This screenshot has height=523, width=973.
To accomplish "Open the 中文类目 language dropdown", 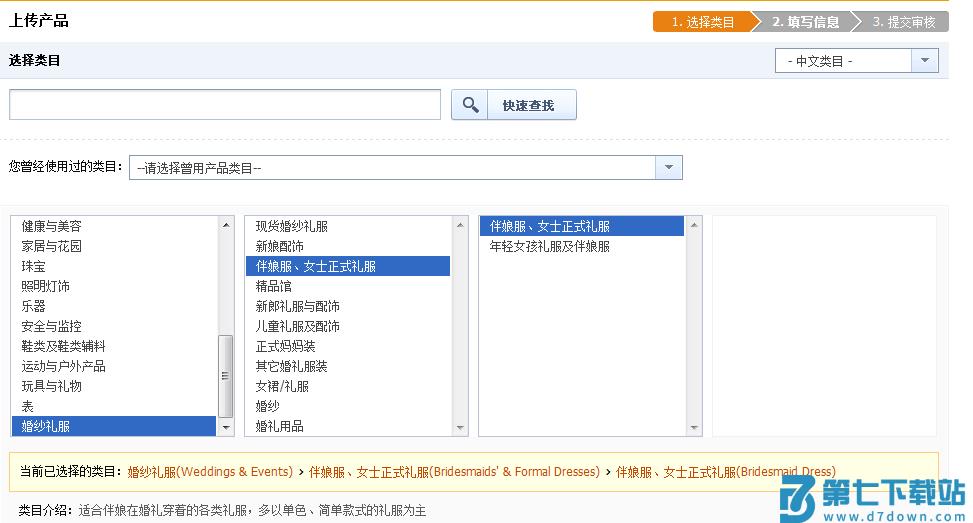I will (856, 61).
